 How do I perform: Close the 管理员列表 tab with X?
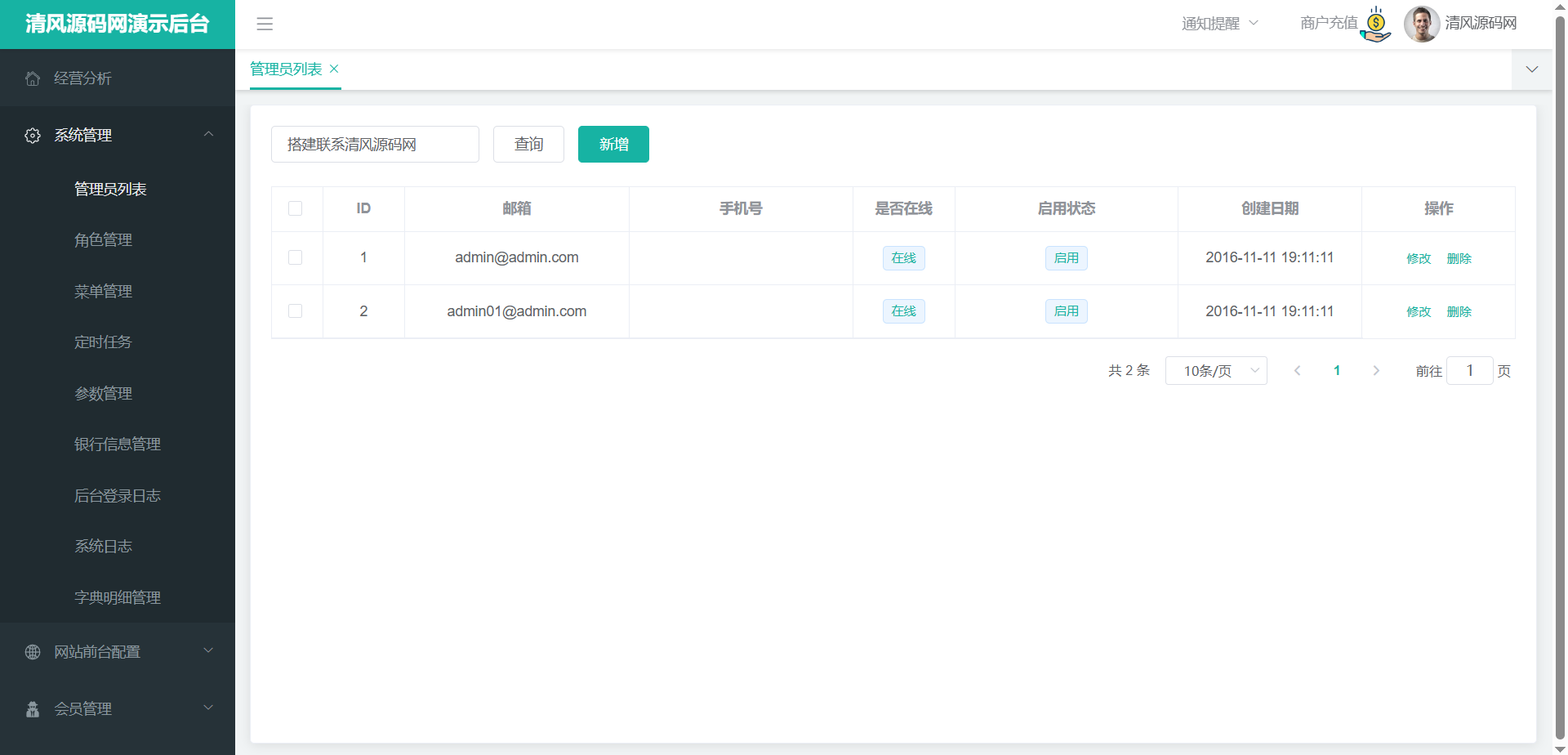tap(334, 69)
